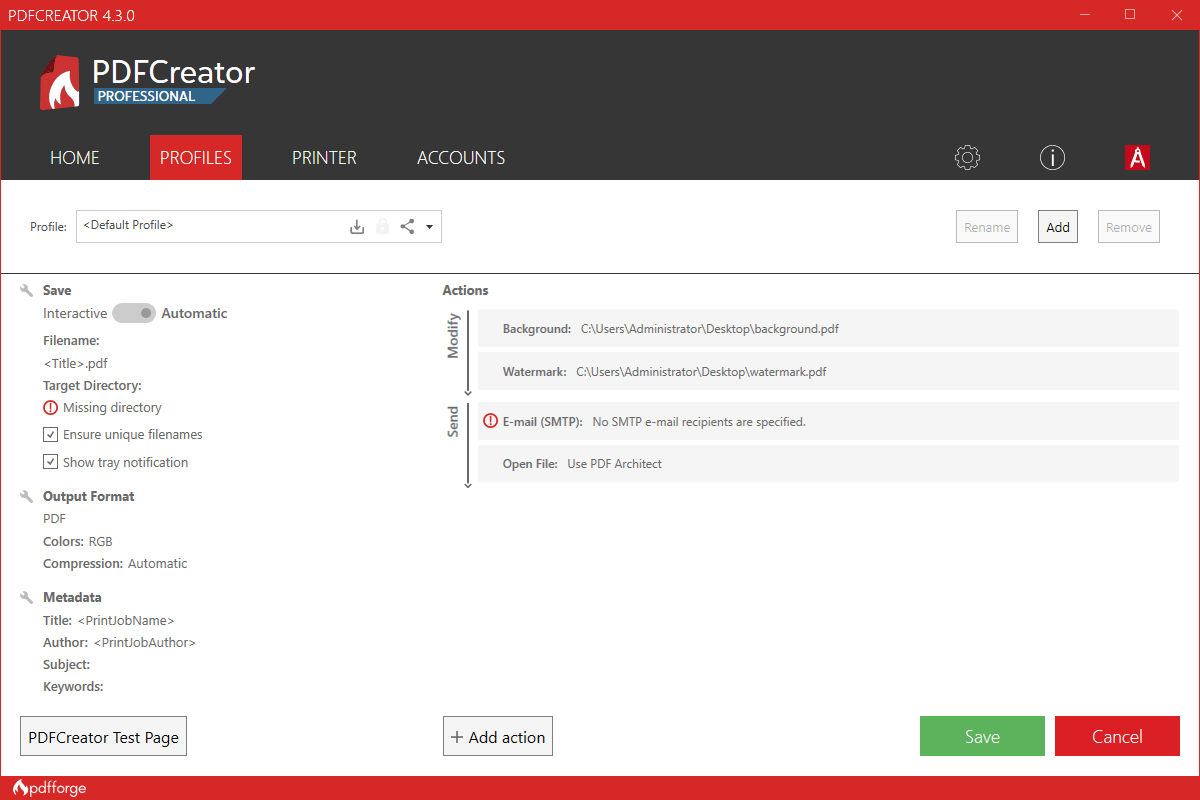Click Modify group label
The width and height of the screenshot is (1200, 800).
pos(453,336)
